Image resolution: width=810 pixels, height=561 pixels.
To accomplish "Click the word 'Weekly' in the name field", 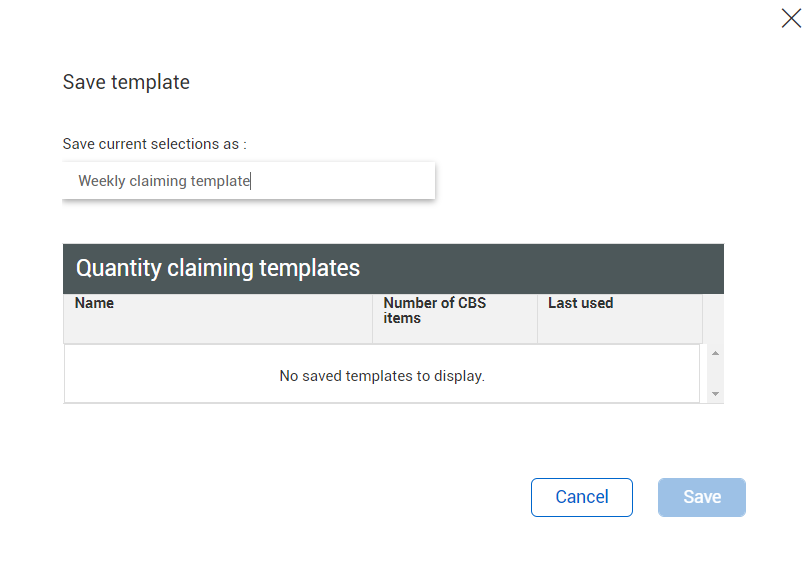I will [102, 181].
